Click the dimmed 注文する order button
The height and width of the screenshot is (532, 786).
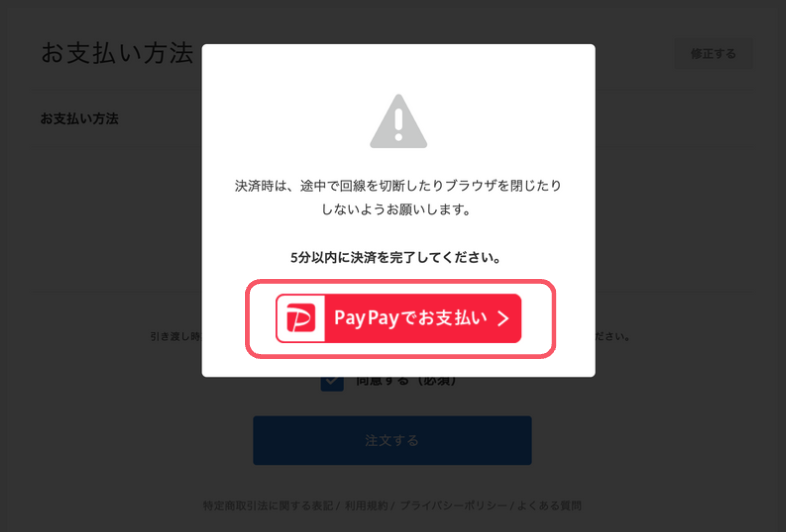[x=392, y=440]
